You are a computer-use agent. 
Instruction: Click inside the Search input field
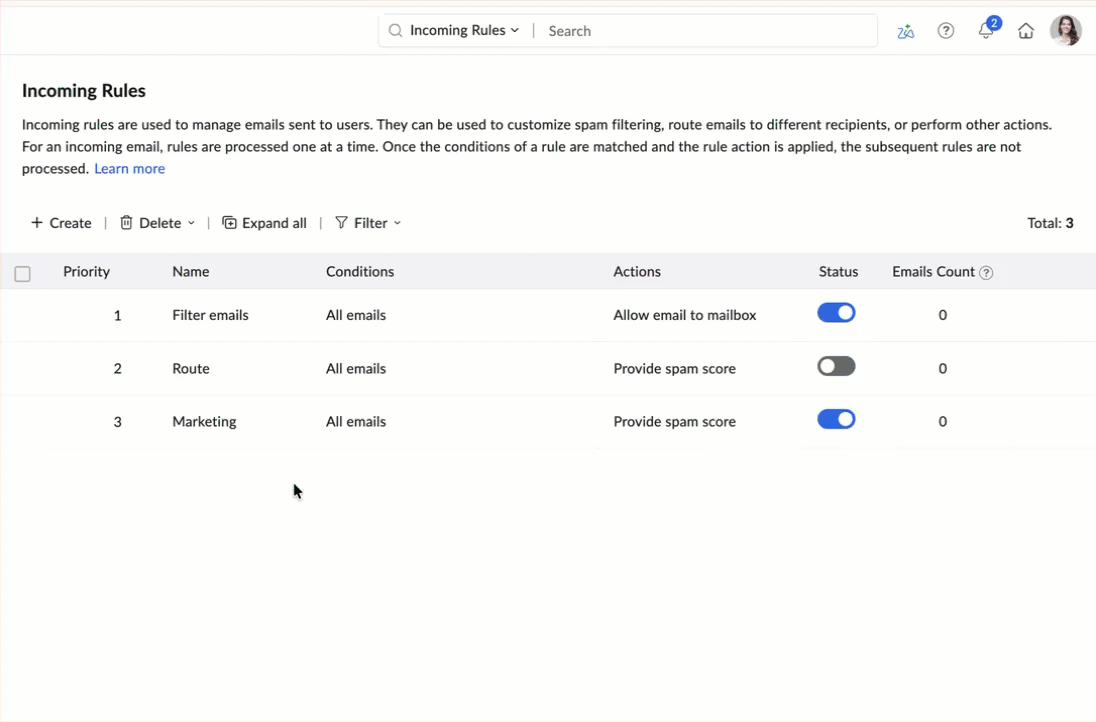700,31
